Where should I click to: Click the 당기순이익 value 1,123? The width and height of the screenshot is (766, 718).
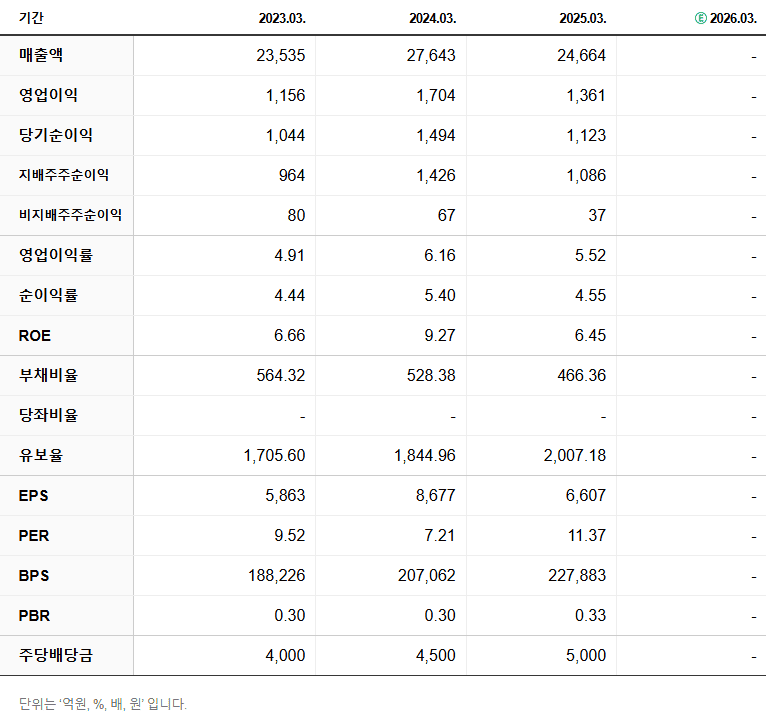tap(587, 136)
